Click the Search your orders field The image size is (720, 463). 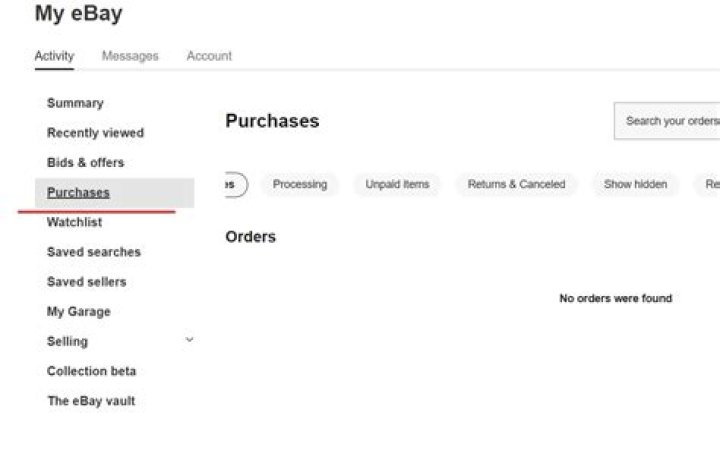[670, 121]
